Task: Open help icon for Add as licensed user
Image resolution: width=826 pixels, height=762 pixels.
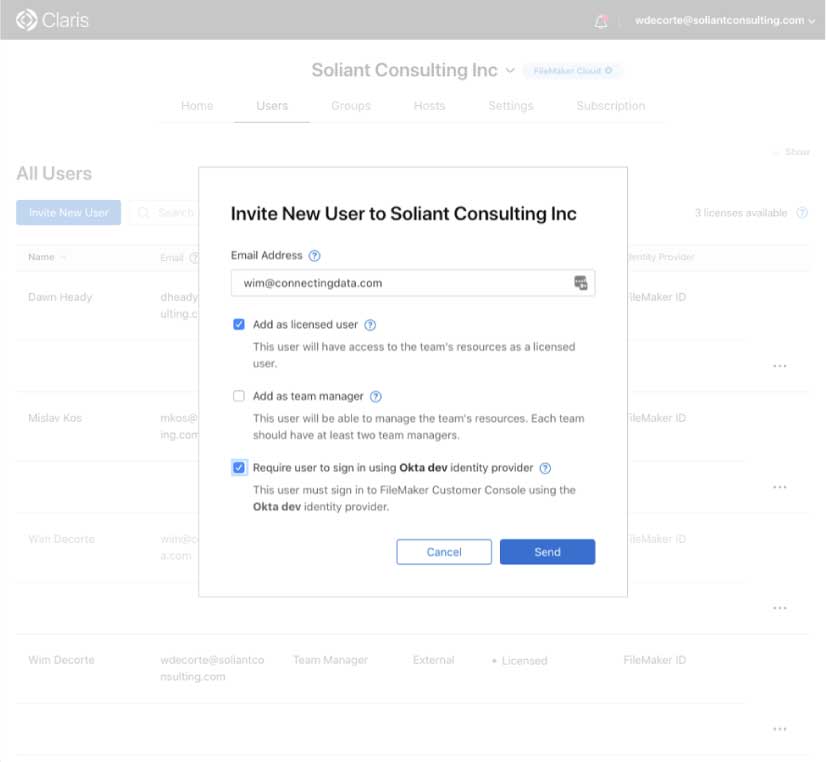Action: coord(370,325)
